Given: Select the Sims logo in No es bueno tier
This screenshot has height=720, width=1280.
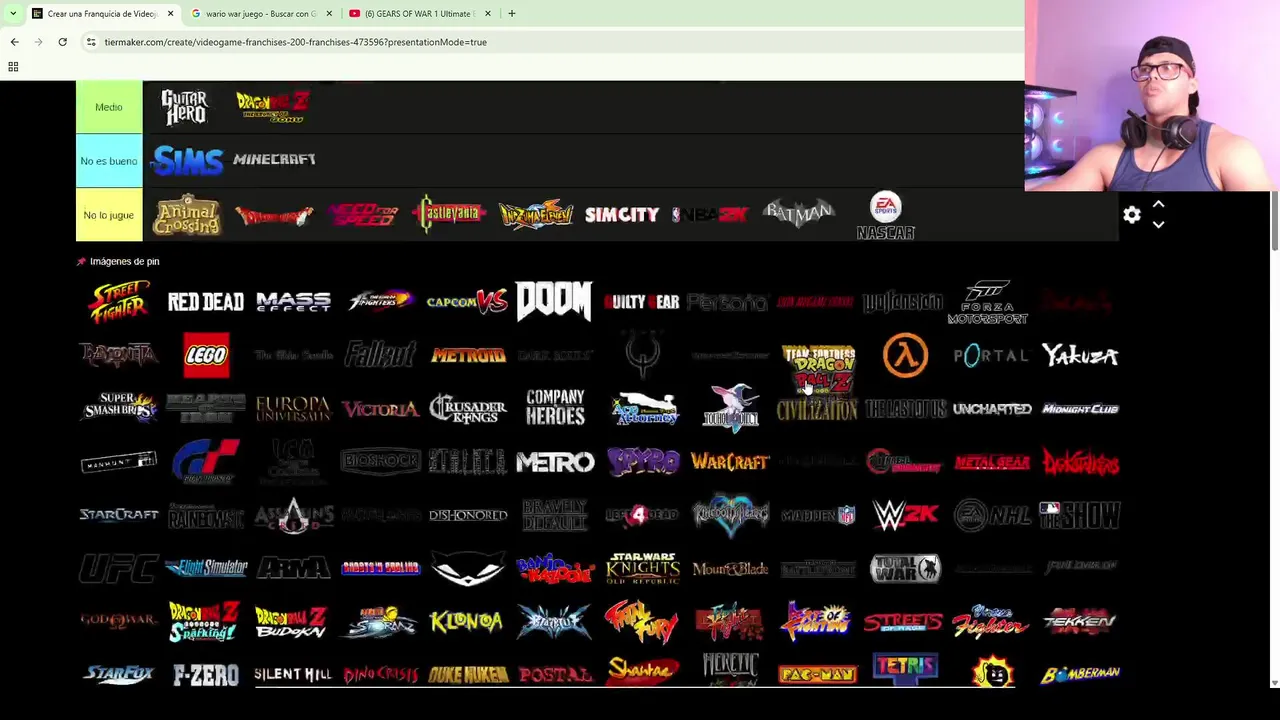Looking at the screenshot, I should tap(188, 161).
